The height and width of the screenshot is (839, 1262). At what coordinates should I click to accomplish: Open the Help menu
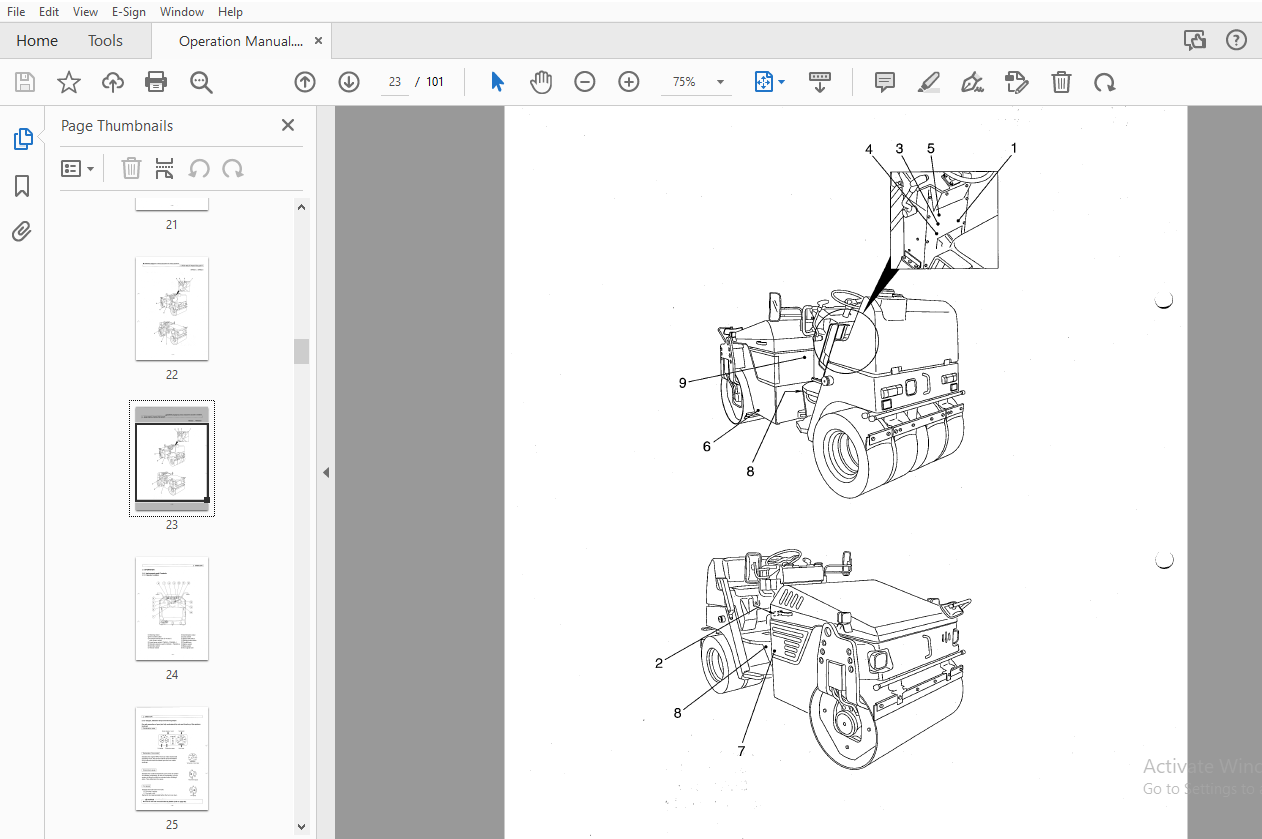pos(230,11)
